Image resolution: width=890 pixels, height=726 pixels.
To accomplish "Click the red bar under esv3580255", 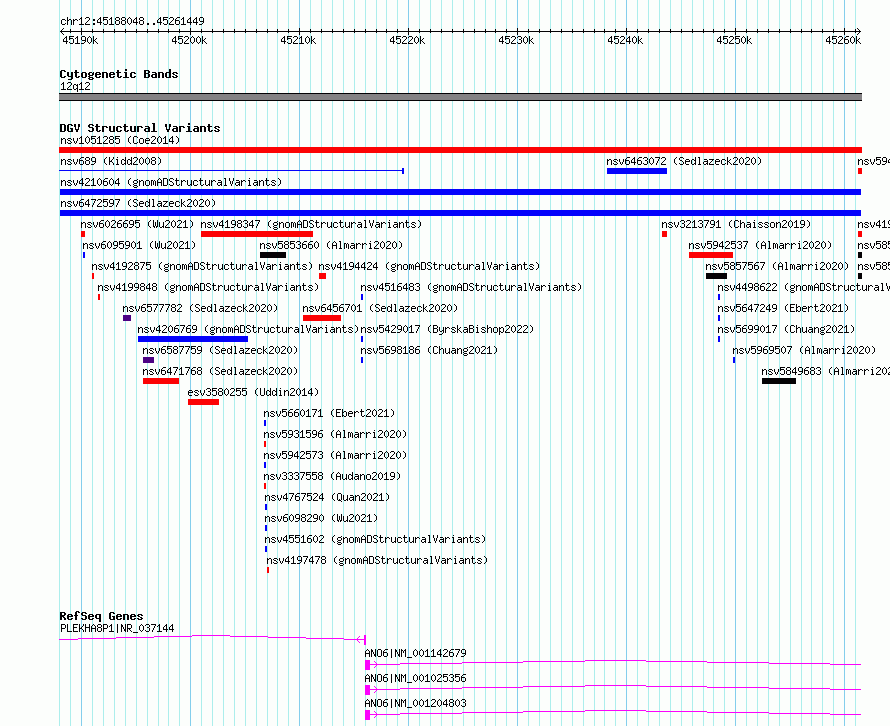I will 203,402.
